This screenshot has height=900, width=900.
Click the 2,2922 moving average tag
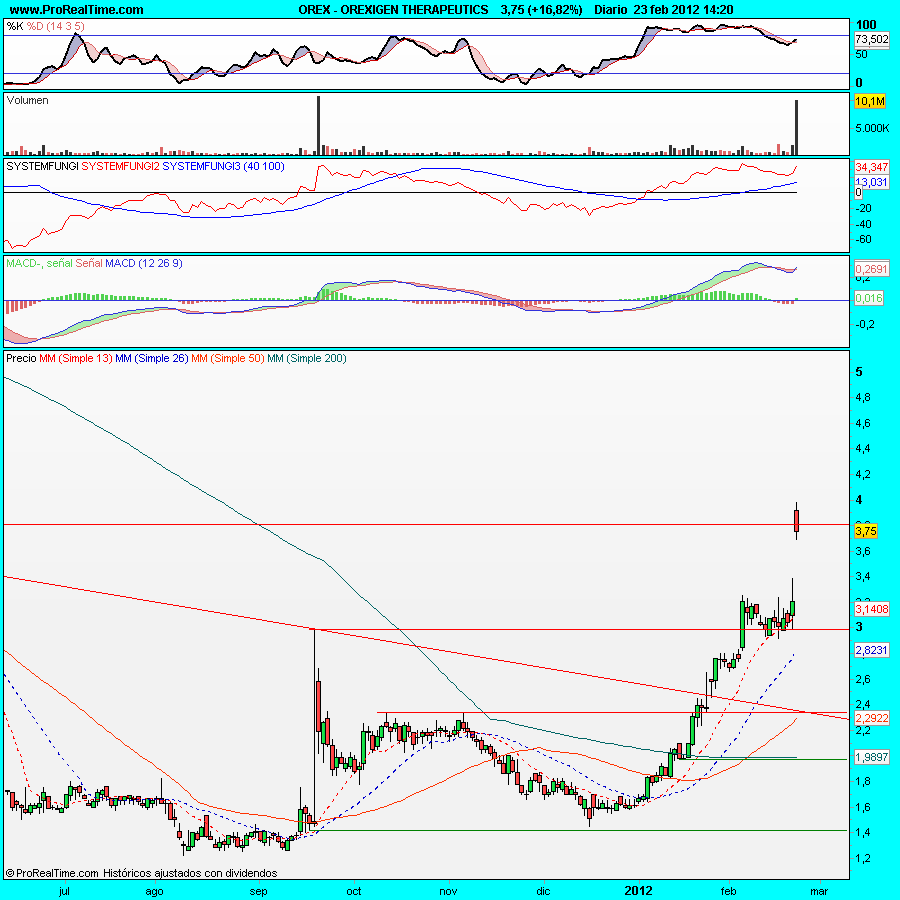[871, 718]
